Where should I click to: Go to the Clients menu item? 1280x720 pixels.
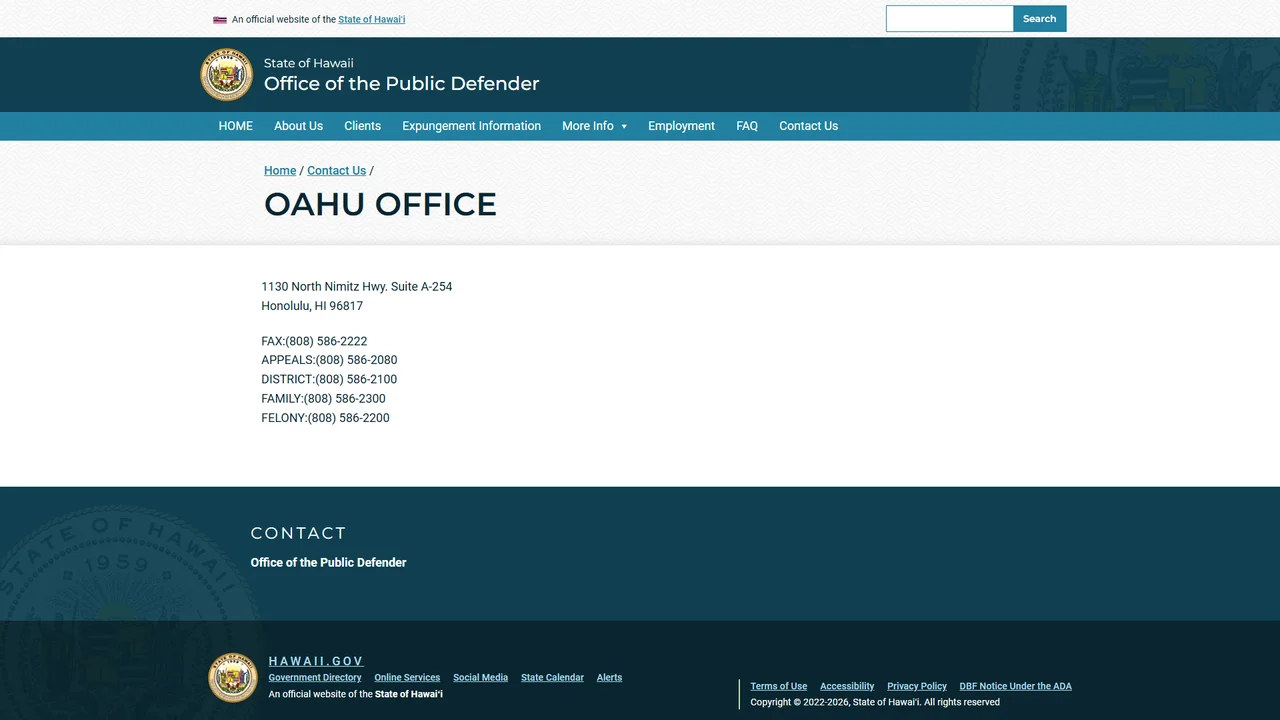point(362,126)
